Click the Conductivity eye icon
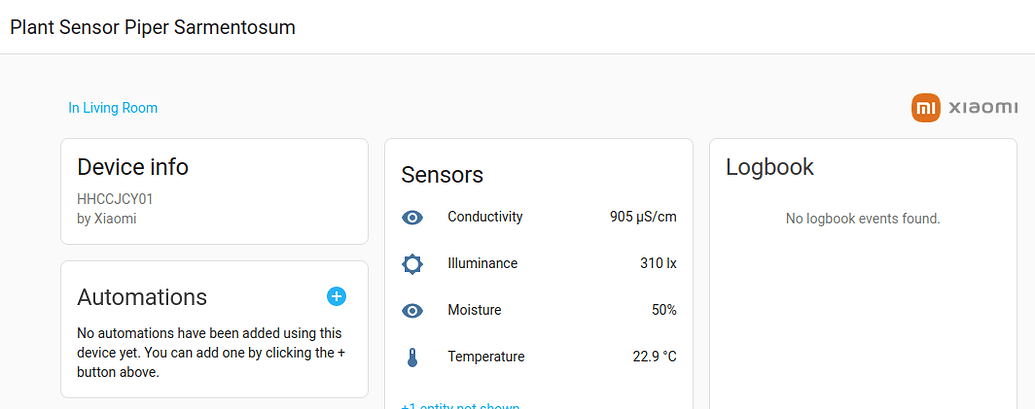The width and height of the screenshot is (1035, 409). tap(412, 217)
